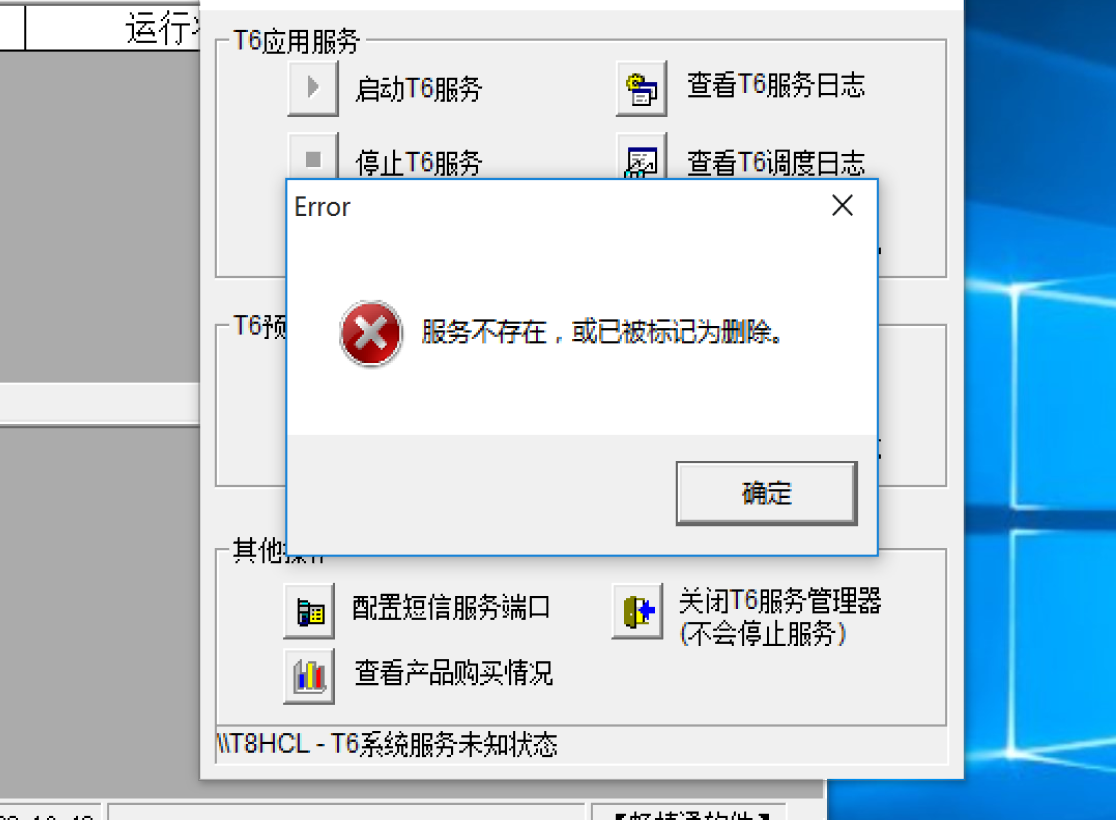Close the Error dialog with its X
Screen dimensions: 1116x820
(842, 206)
